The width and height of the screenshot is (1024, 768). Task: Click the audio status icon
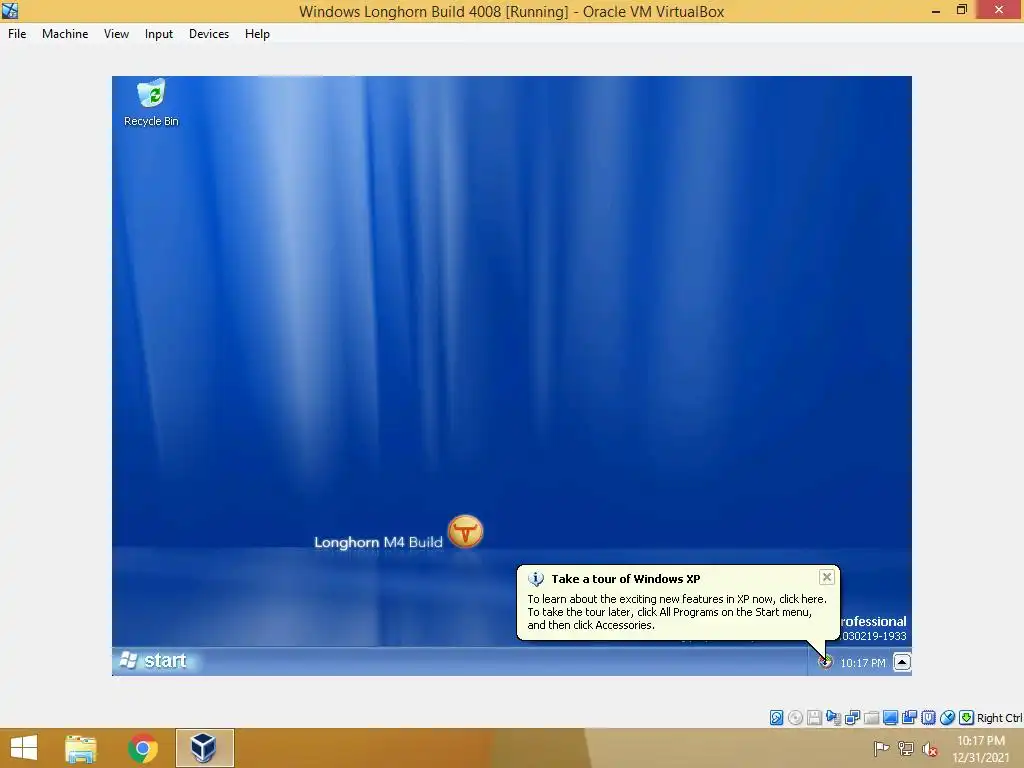[x=833, y=718]
